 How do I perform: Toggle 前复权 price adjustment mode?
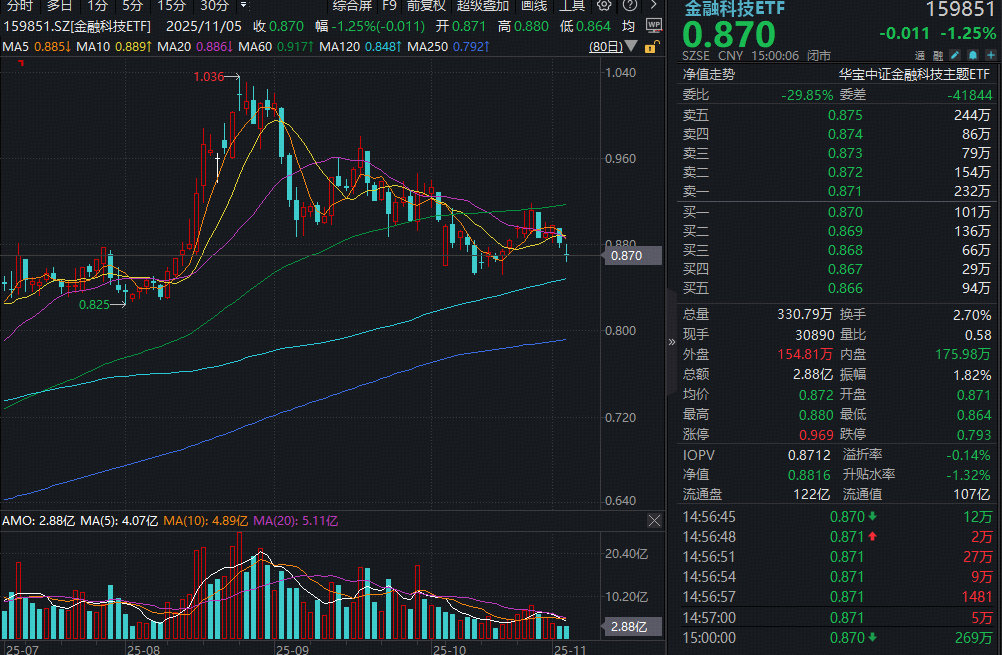click(x=426, y=5)
